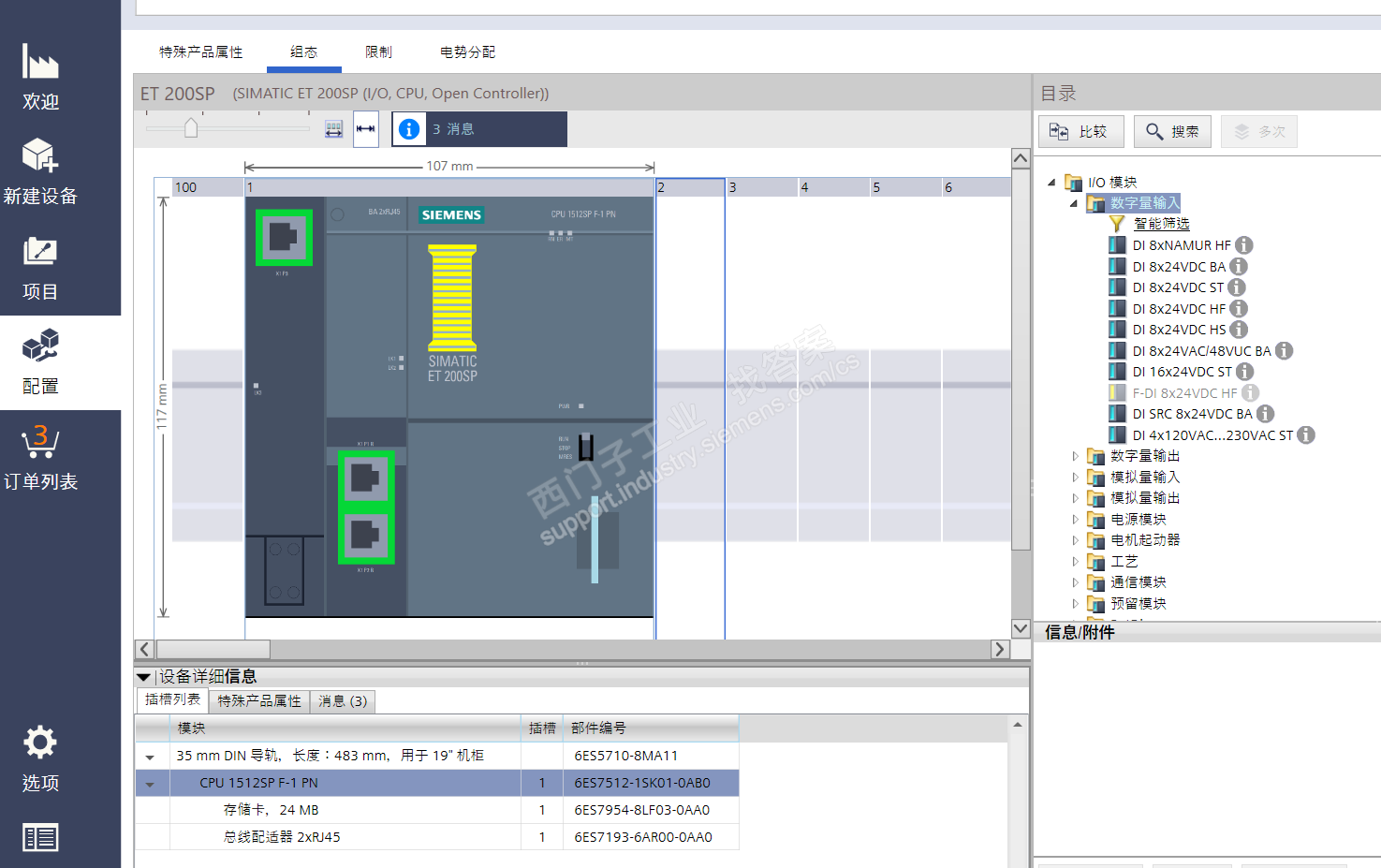Collapse the I/O 模块 tree node
The height and width of the screenshot is (868, 1381).
tap(1051, 183)
